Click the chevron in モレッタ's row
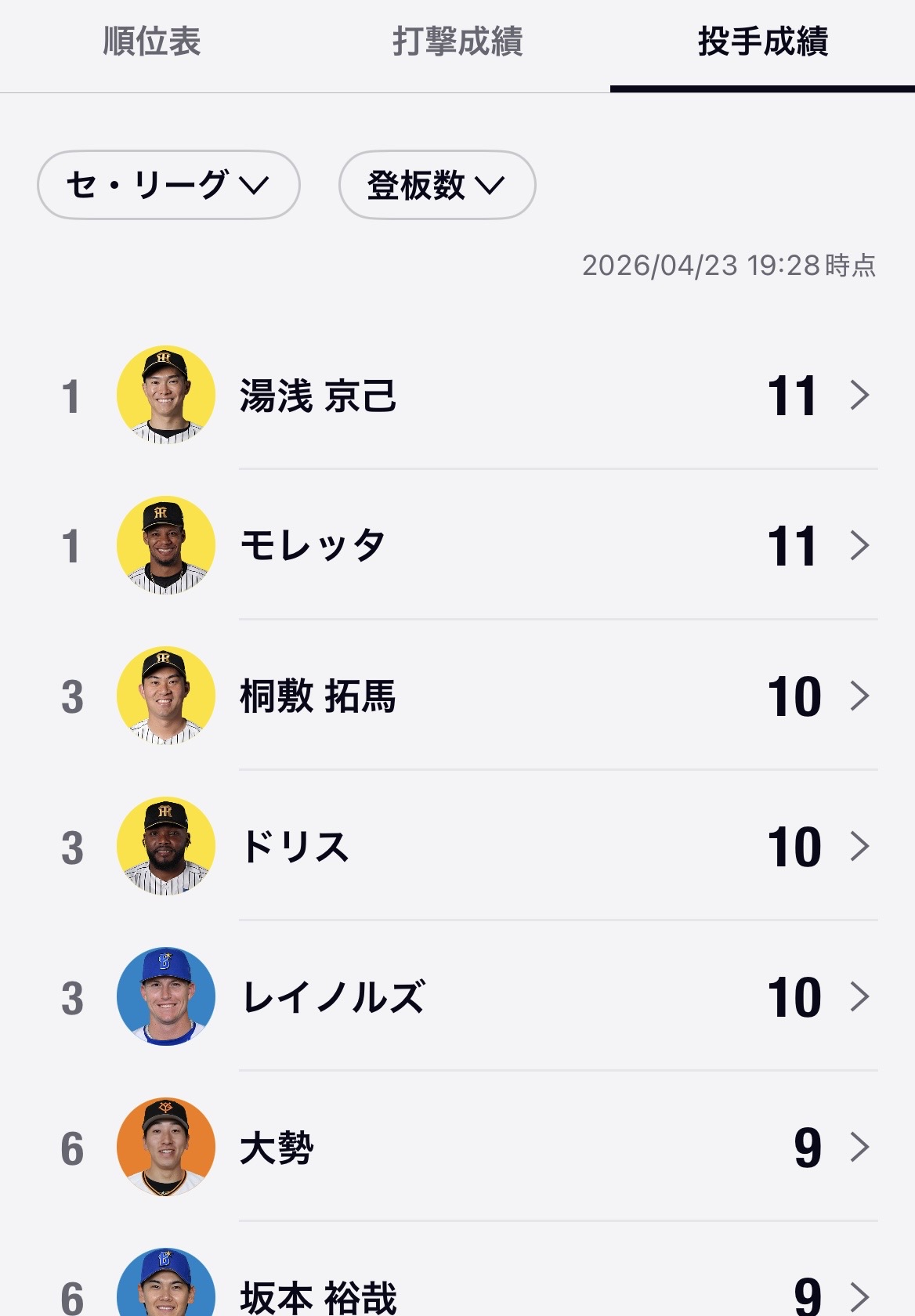The height and width of the screenshot is (1316, 915). 859,545
